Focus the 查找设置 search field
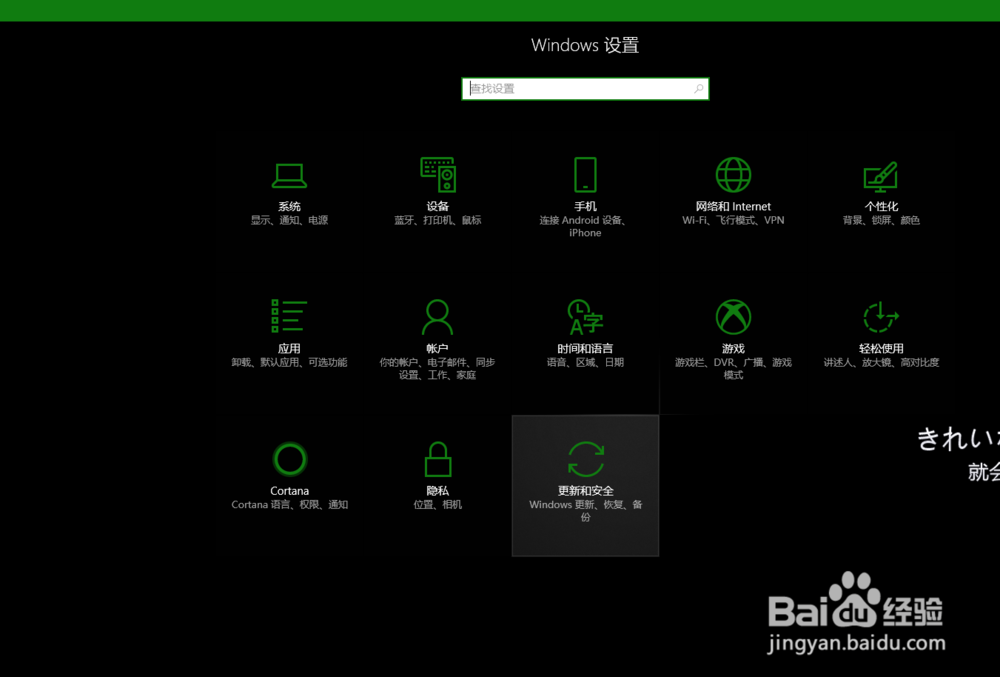The width and height of the screenshot is (1000, 677). pos(585,89)
